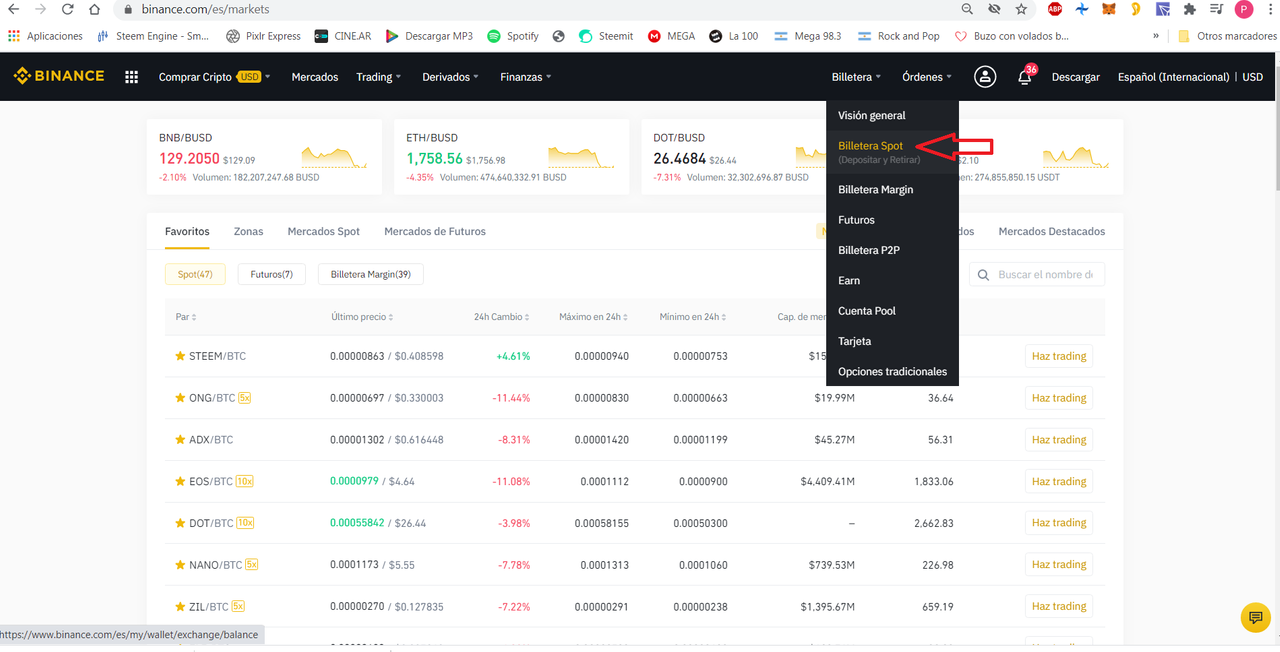Open the ETH/BUSD ticker card
The height and width of the screenshot is (652, 1280).
point(511,157)
